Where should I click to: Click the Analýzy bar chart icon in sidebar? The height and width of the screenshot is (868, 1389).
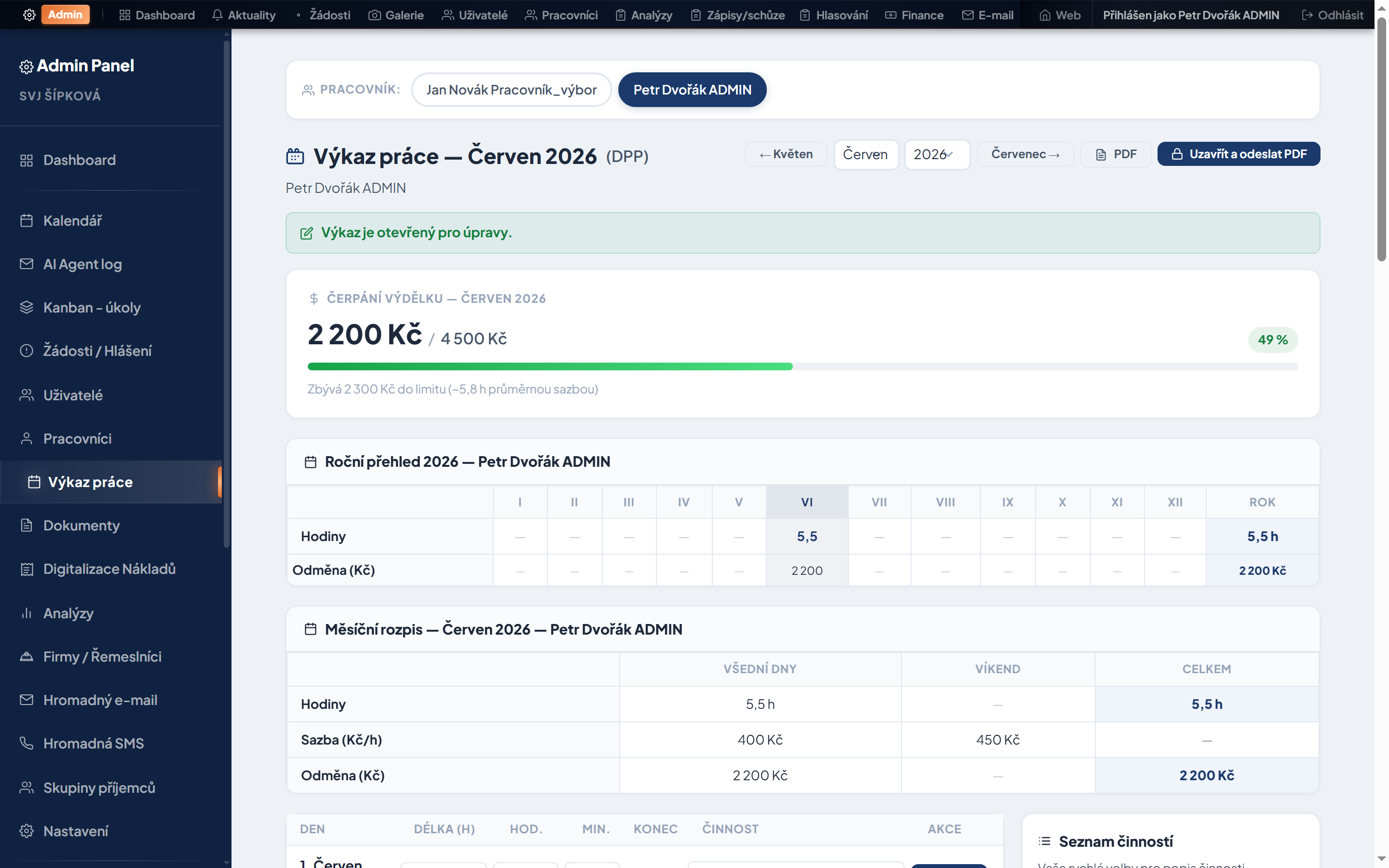27,613
